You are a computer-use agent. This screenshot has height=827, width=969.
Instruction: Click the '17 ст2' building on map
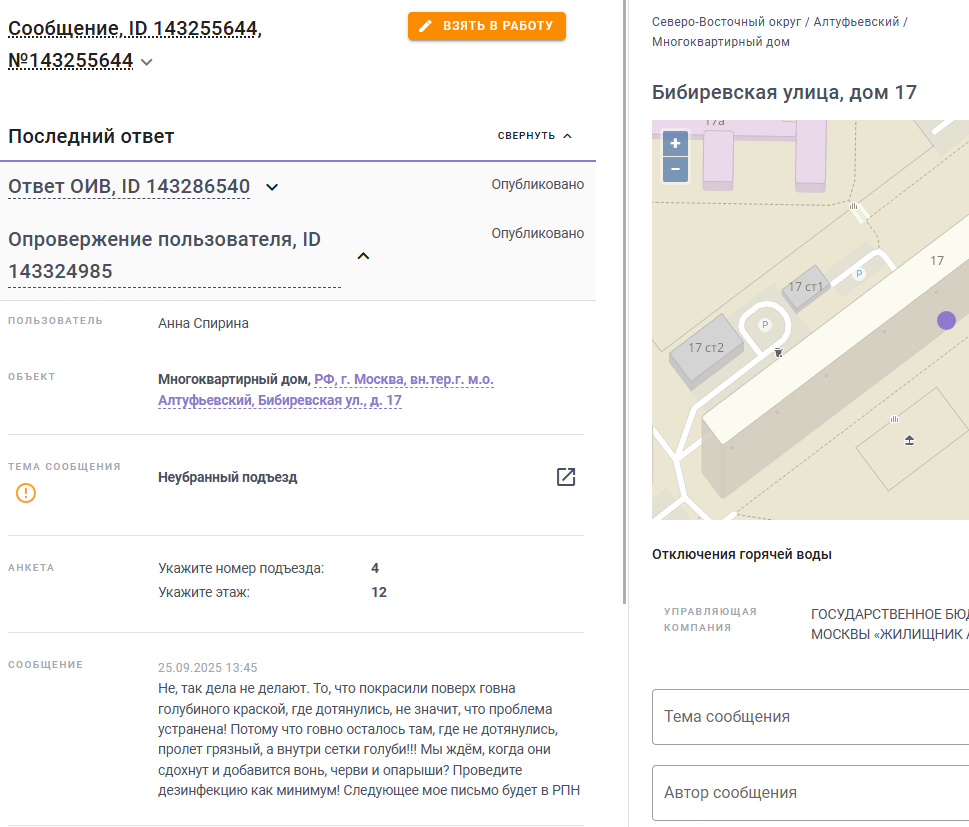pos(705,350)
